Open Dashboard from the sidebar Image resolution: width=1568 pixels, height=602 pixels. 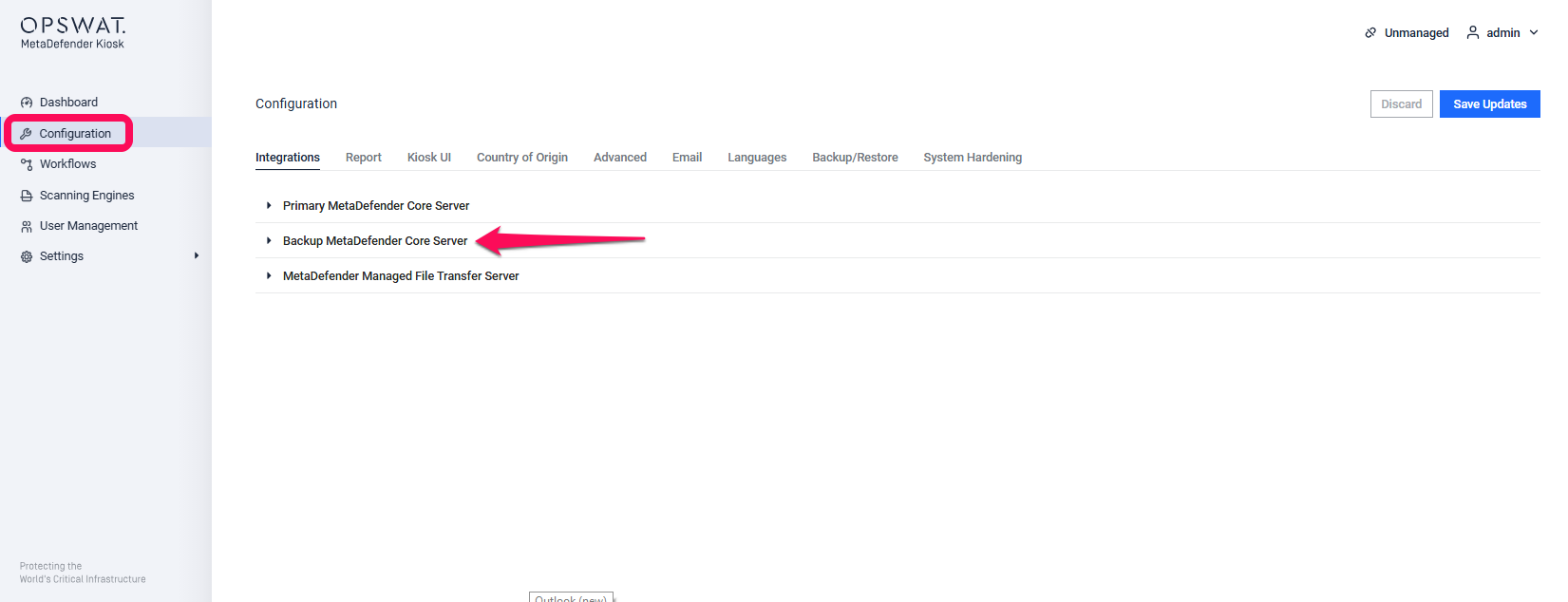pyautogui.click(x=68, y=103)
